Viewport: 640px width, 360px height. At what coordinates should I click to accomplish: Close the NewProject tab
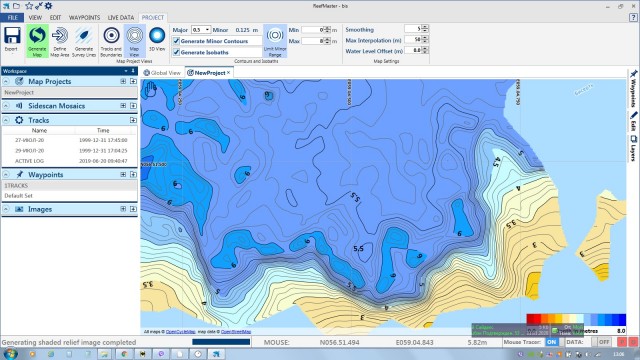[229, 72]
